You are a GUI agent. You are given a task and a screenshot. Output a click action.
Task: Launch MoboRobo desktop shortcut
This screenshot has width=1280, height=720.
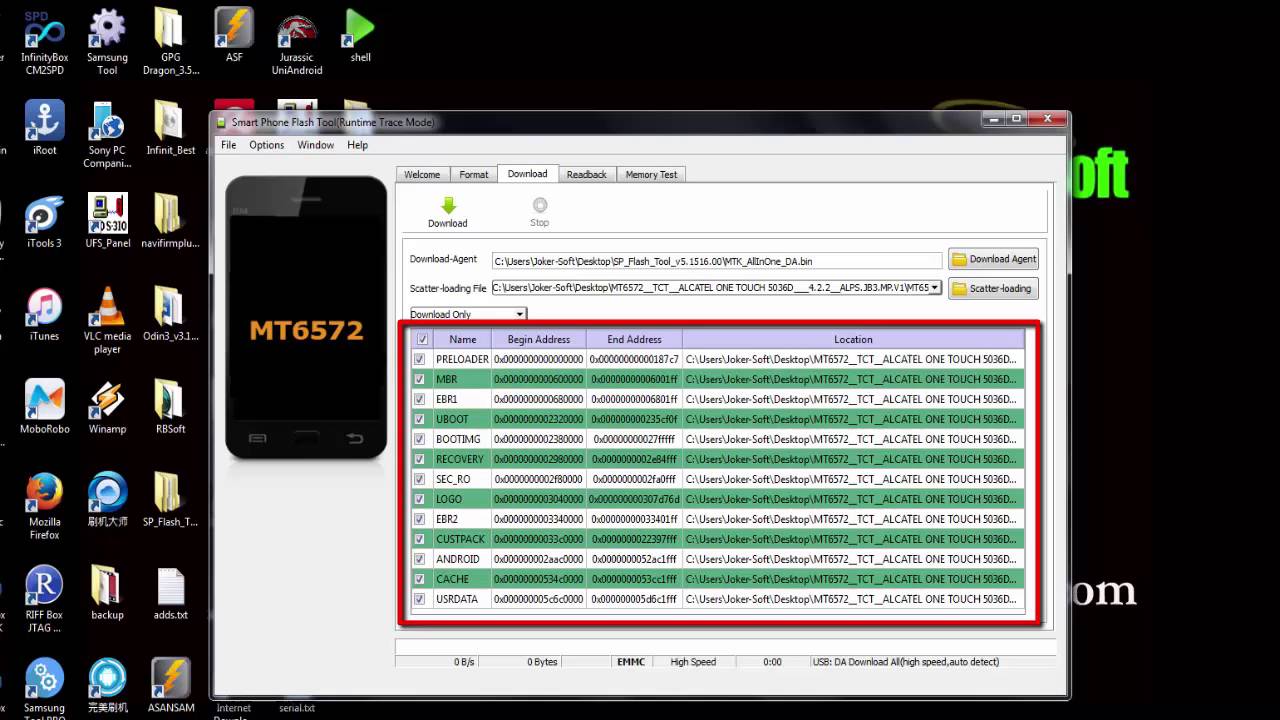pyautogui.click(x=44, y=407)
